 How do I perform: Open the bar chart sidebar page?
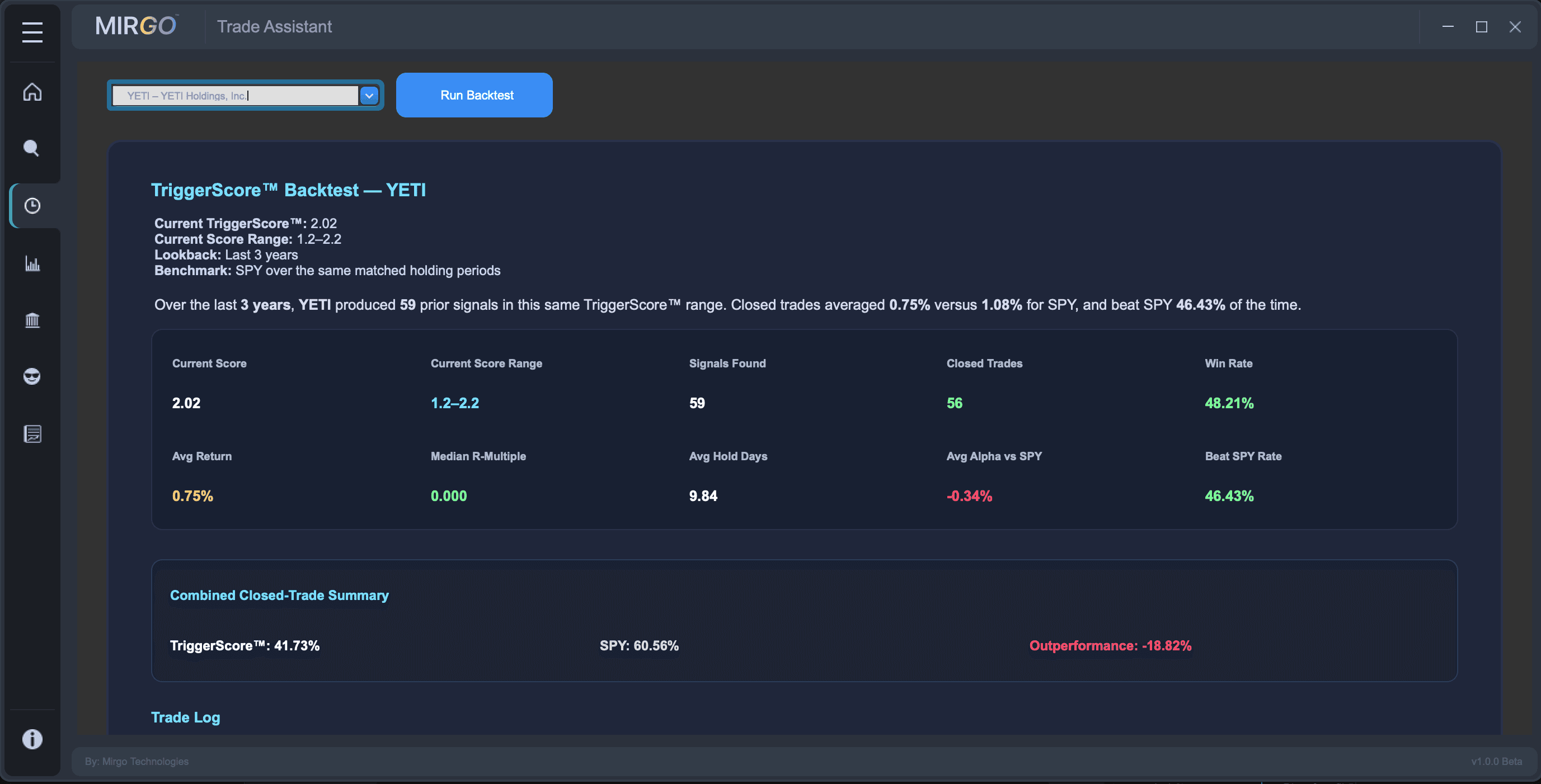point(32,263)
